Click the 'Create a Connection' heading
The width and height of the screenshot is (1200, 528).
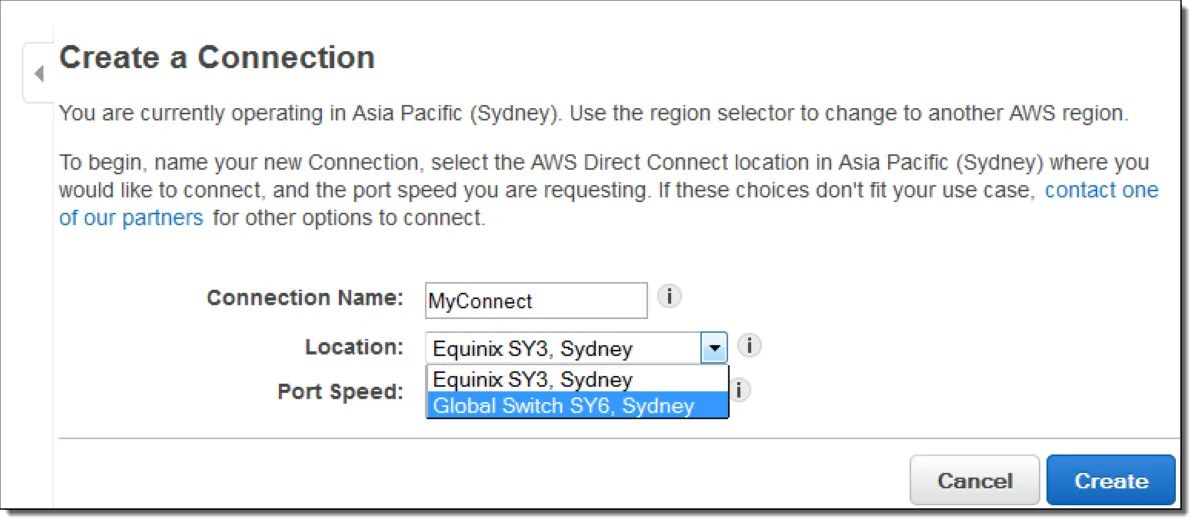pos(217,58)
